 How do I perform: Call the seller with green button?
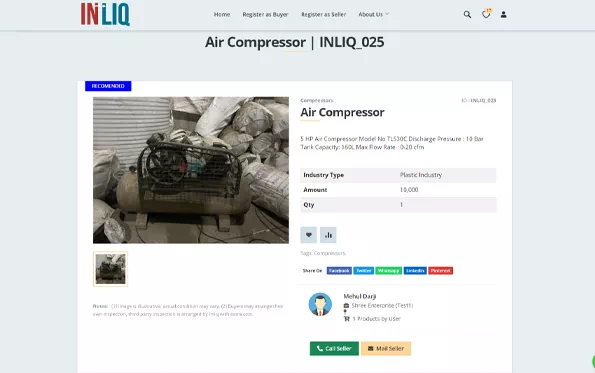tap(334, 348)
